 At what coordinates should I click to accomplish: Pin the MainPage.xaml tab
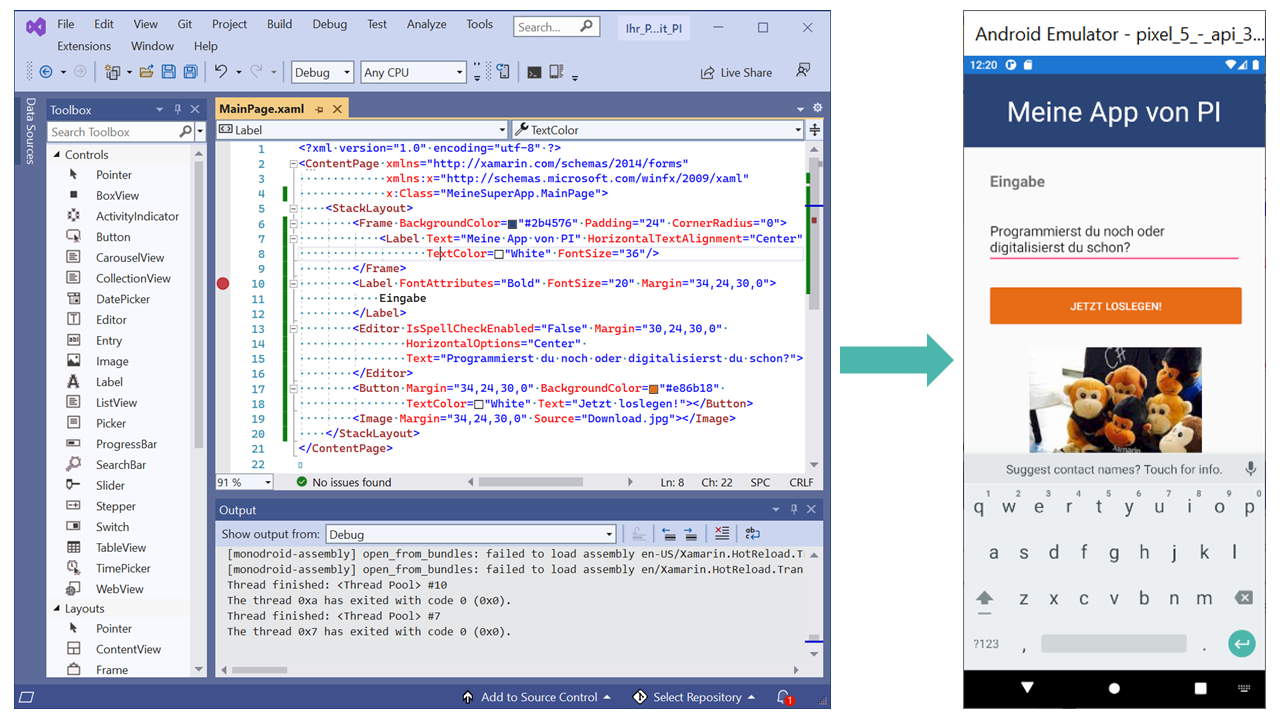pyautogui.click(x=319, y=109)
